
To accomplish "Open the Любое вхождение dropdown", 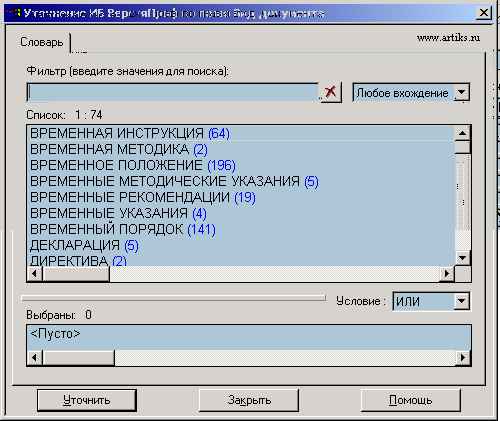I will coord(462,92).
